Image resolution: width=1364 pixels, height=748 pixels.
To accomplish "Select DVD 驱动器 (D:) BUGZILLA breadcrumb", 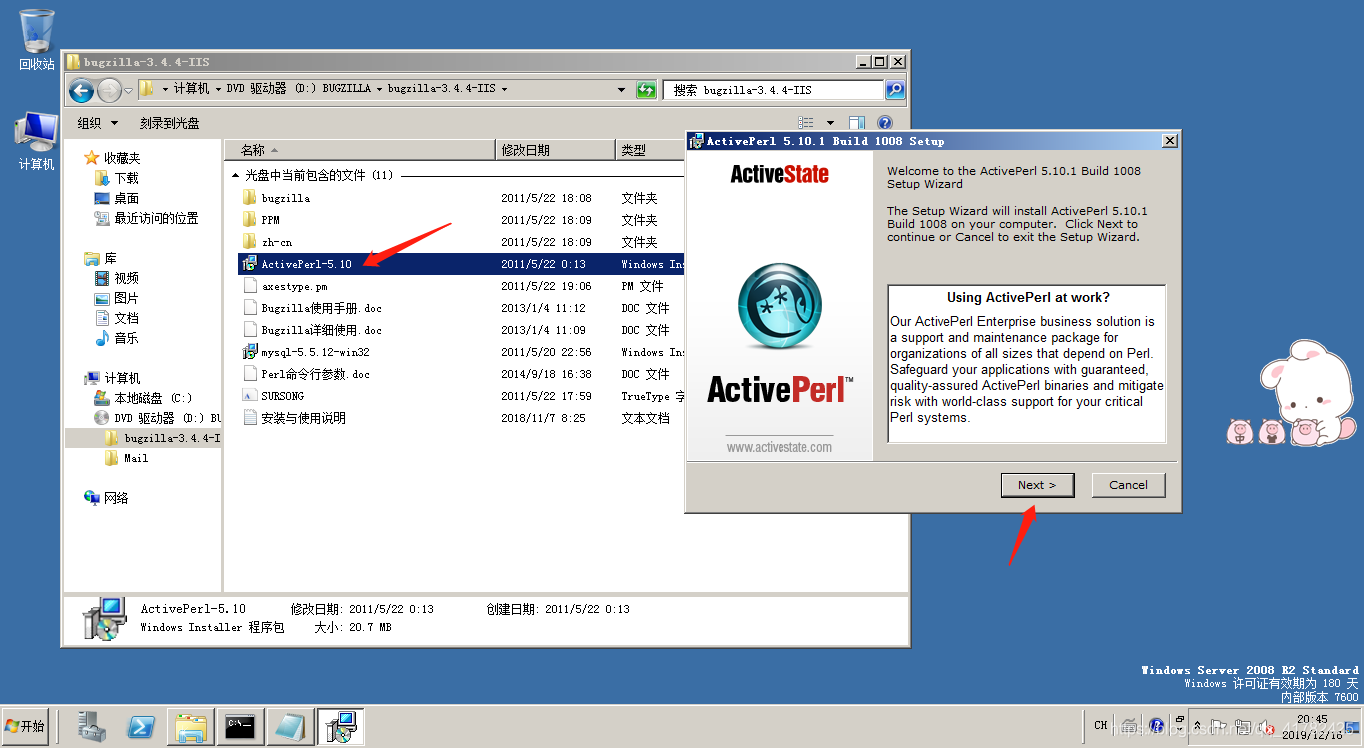I will (x=298, y=89).
